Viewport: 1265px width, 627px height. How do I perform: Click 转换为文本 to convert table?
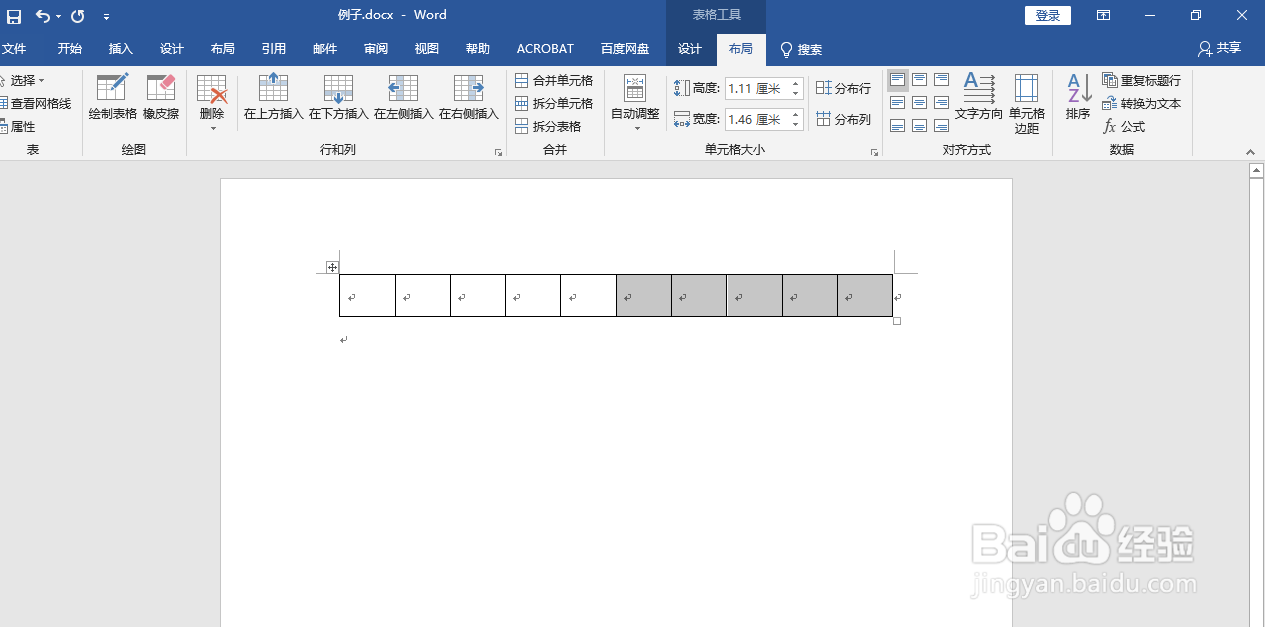[1140, 103]
